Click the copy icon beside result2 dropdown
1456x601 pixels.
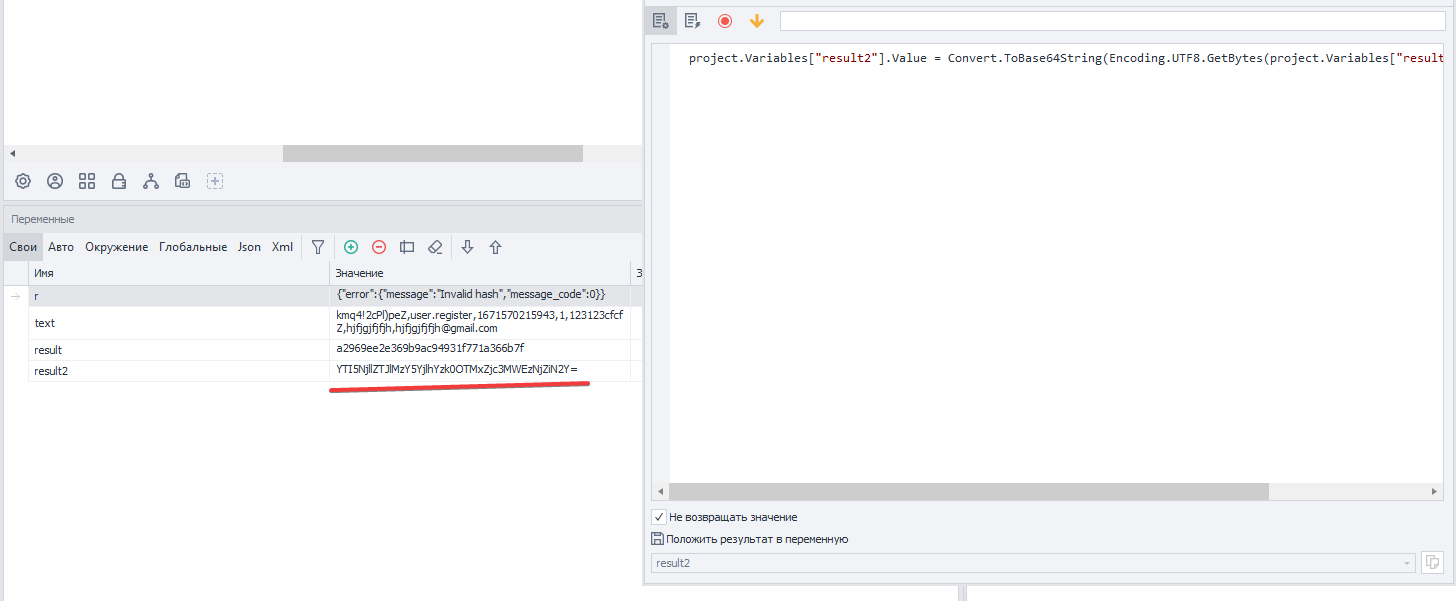(x=1432, y=563)
